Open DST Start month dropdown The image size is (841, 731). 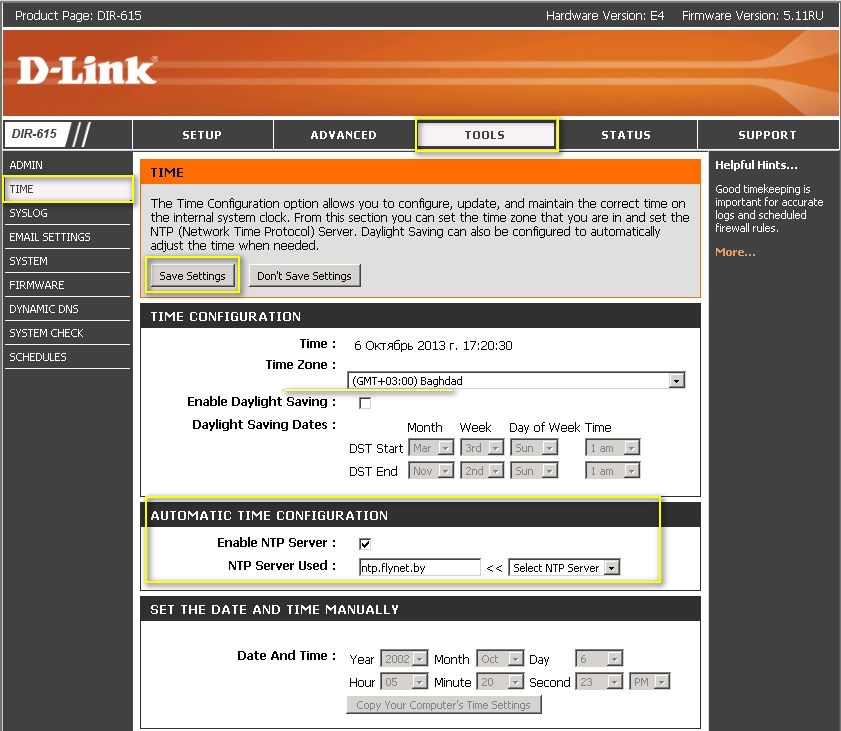pyautogui.click(x=431, y=448)
